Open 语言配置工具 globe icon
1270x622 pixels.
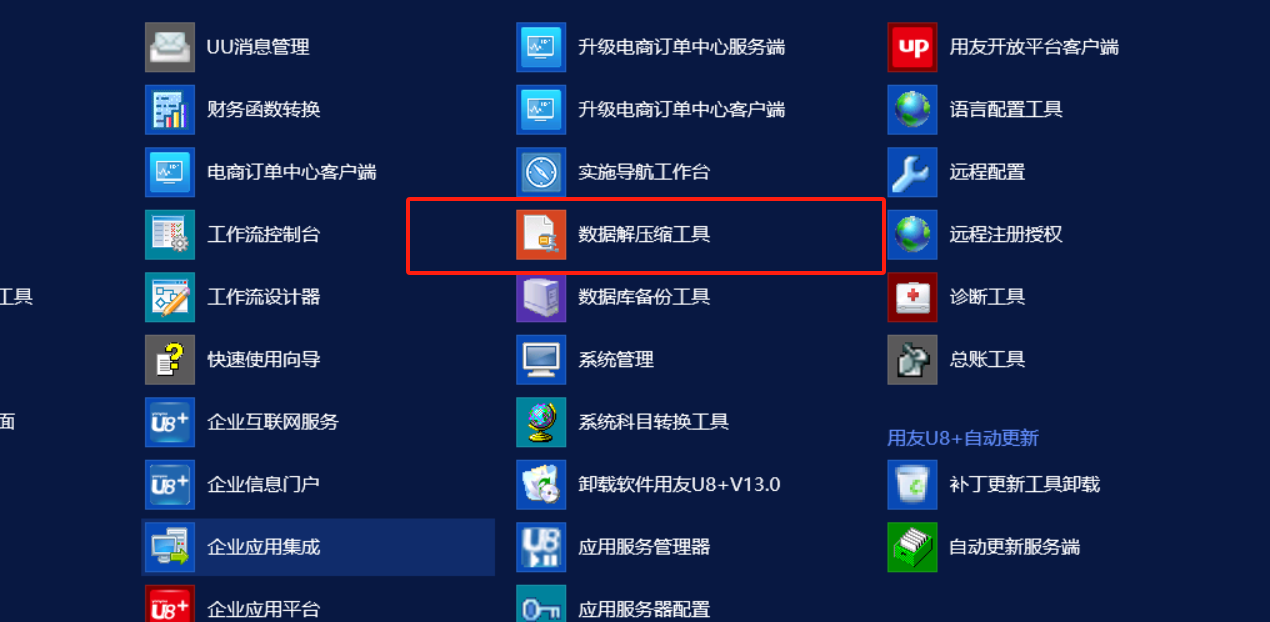pos(912,110)
